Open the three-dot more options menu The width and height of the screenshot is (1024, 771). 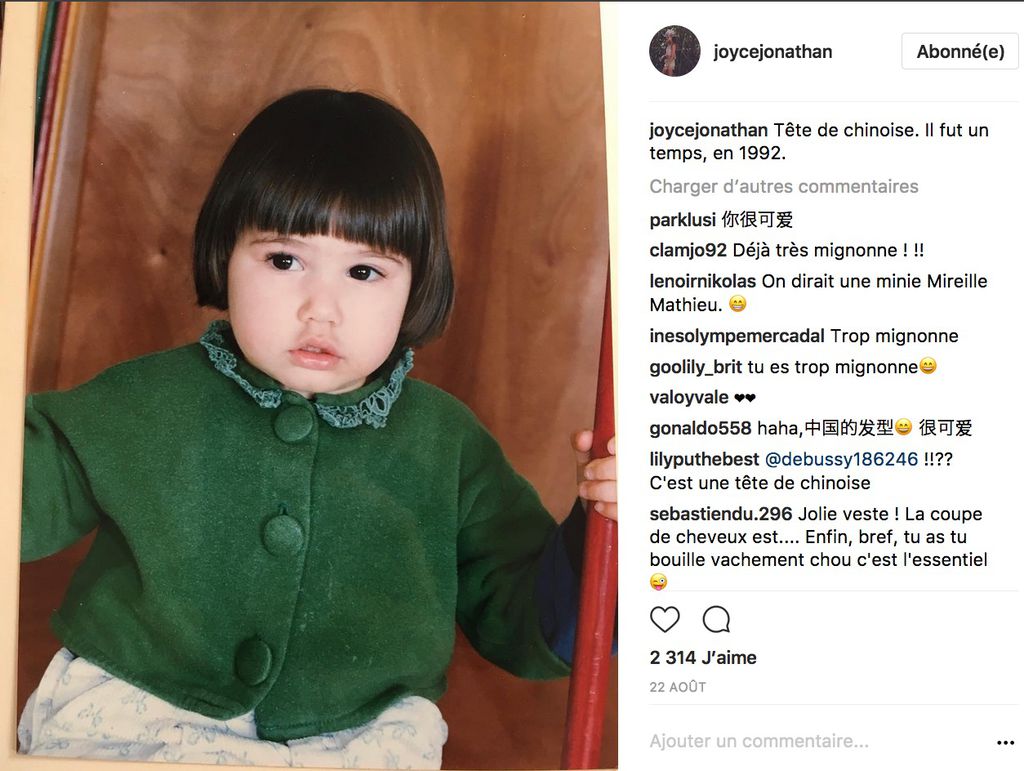[1006, 742]
